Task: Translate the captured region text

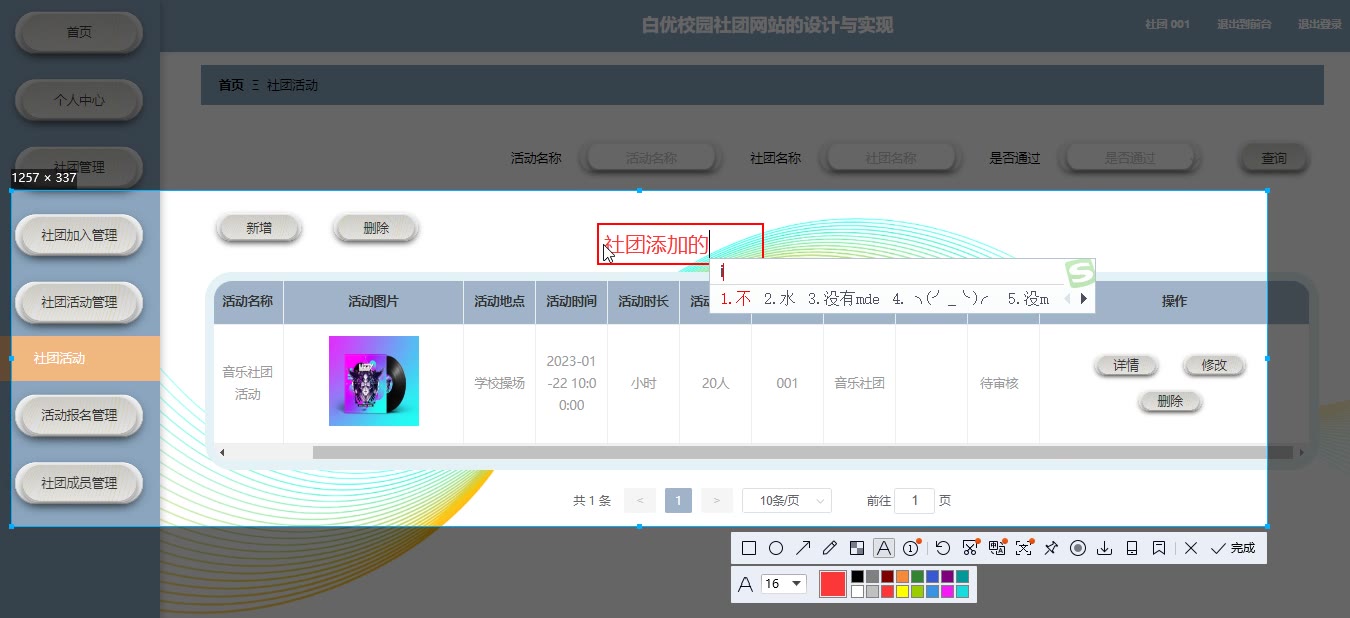Action: (x=997, y=548)
